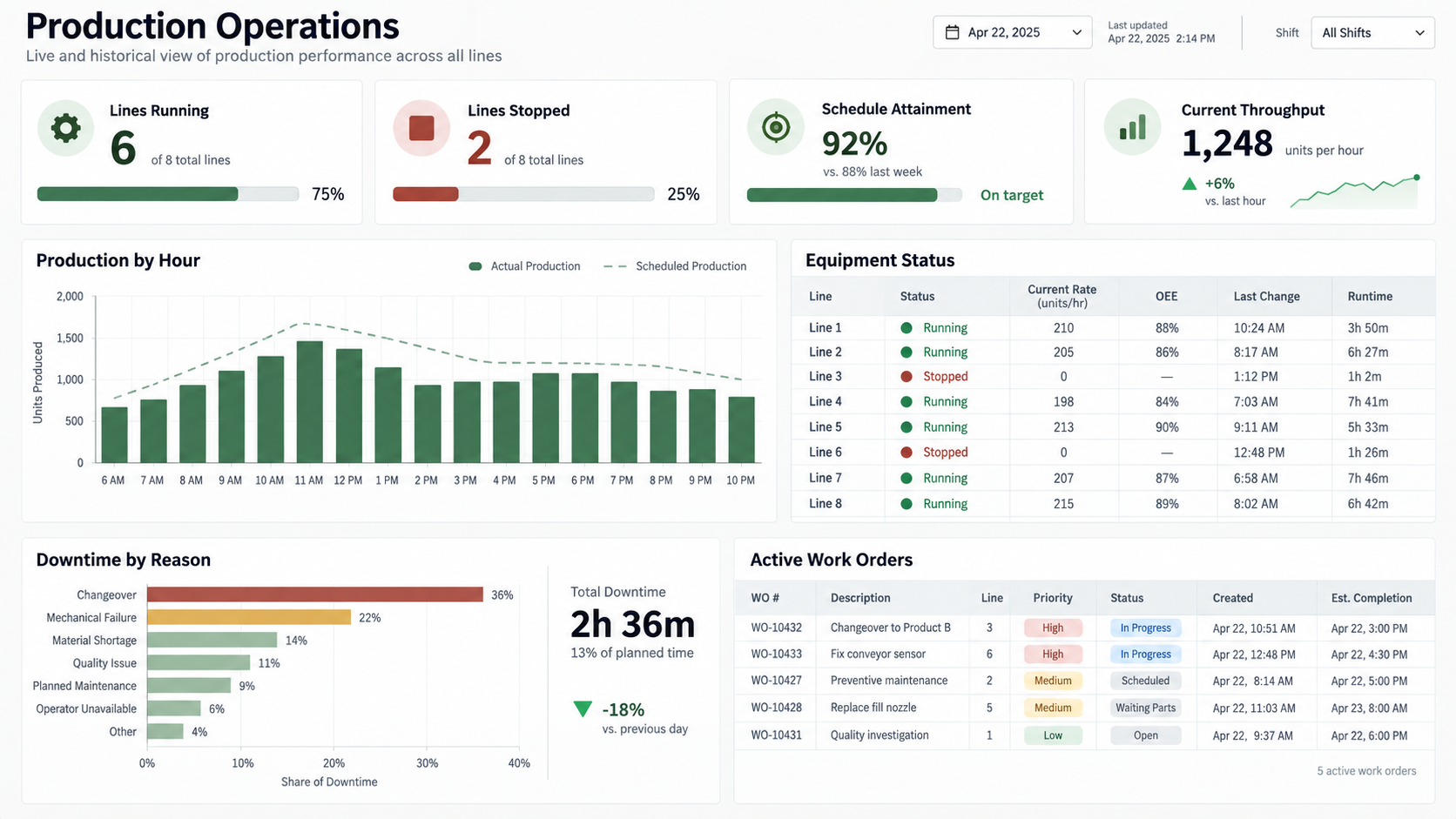The height and width of the screenshot is (819, 1456).
Task: Sort by the OEE column header
Action: (1166, 296)
